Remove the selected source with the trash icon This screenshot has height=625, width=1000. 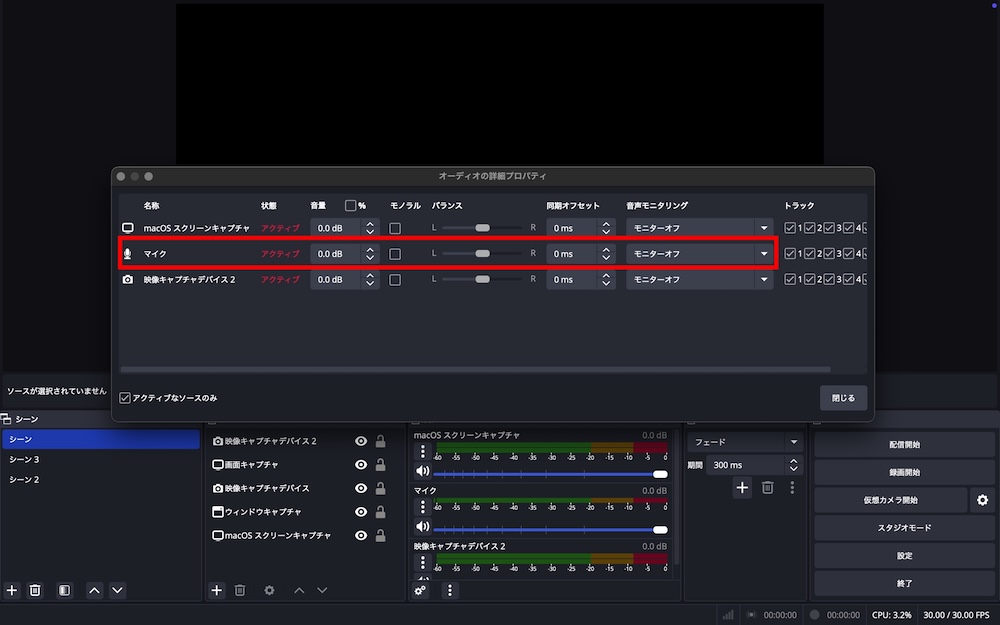(x=240, y=590)
